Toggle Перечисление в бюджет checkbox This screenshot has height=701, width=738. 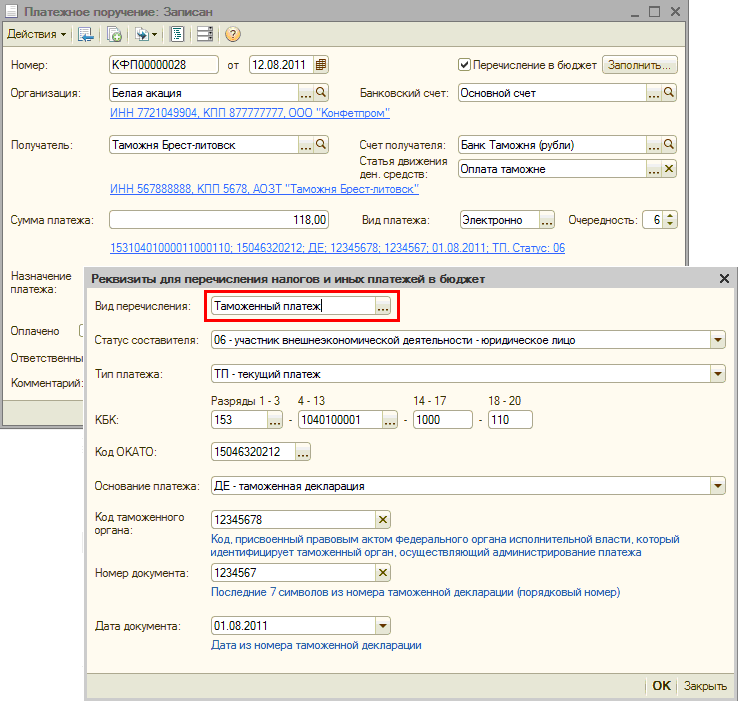pos(464,64)
